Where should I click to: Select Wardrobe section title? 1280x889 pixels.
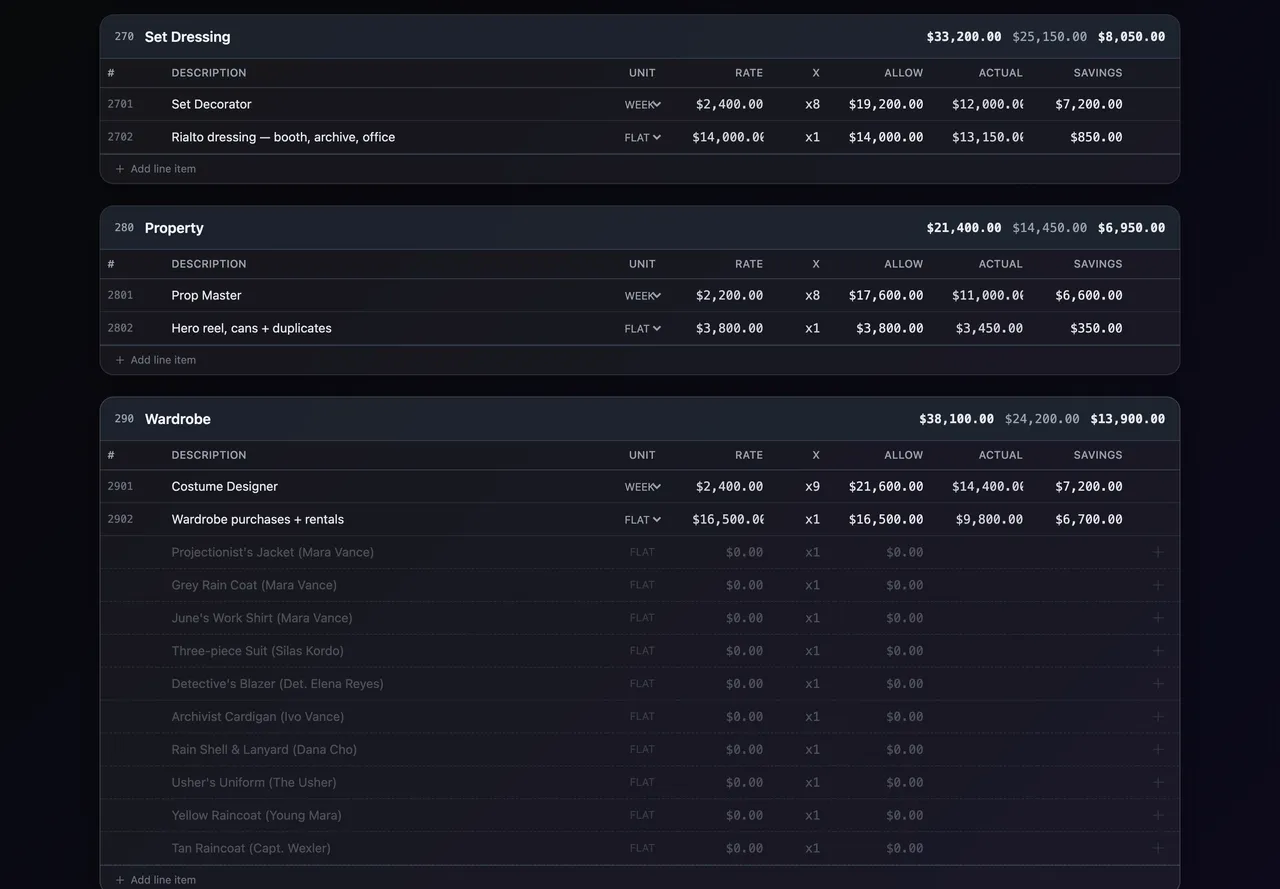tap(177, 419)
